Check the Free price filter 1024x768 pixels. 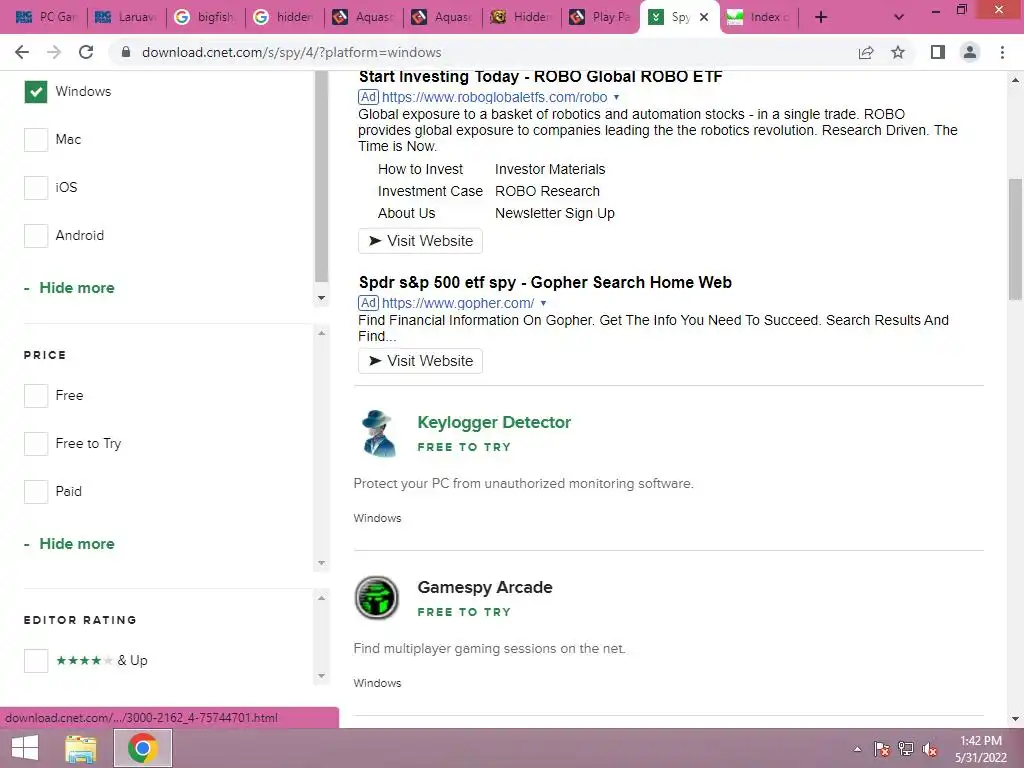pos(36,395)
